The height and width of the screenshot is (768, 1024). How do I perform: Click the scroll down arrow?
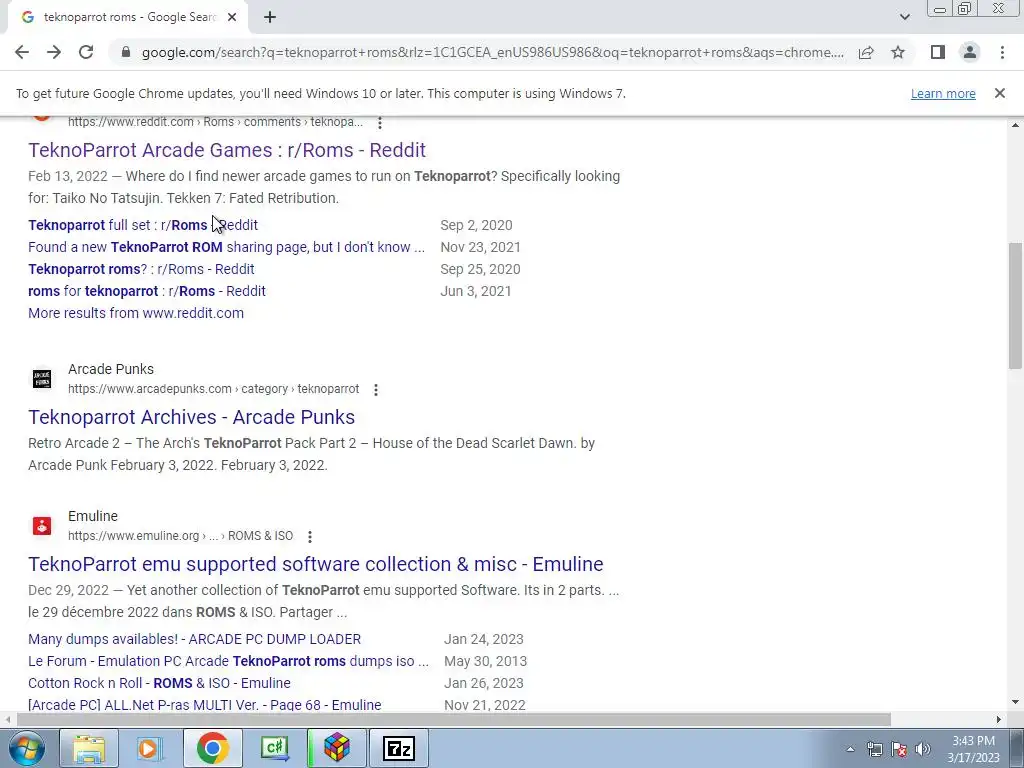click(1015, 703)
